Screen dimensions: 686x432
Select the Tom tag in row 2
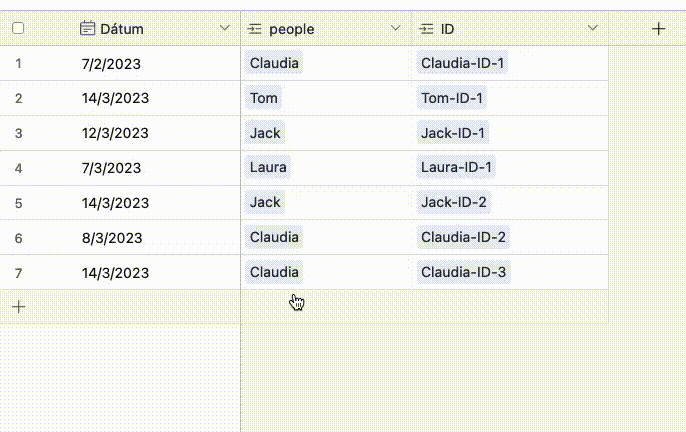click(x=263, y=98)
